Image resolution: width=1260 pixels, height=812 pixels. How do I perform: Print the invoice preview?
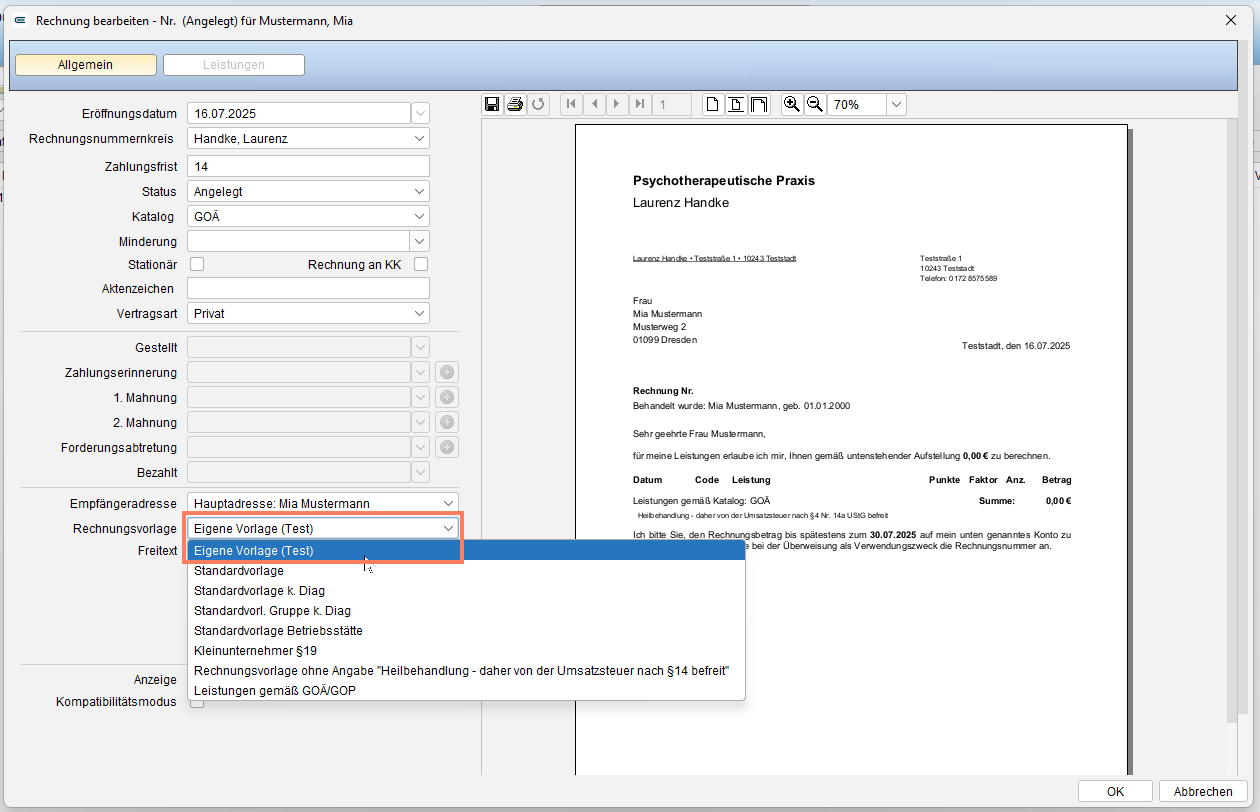[515, 104]
